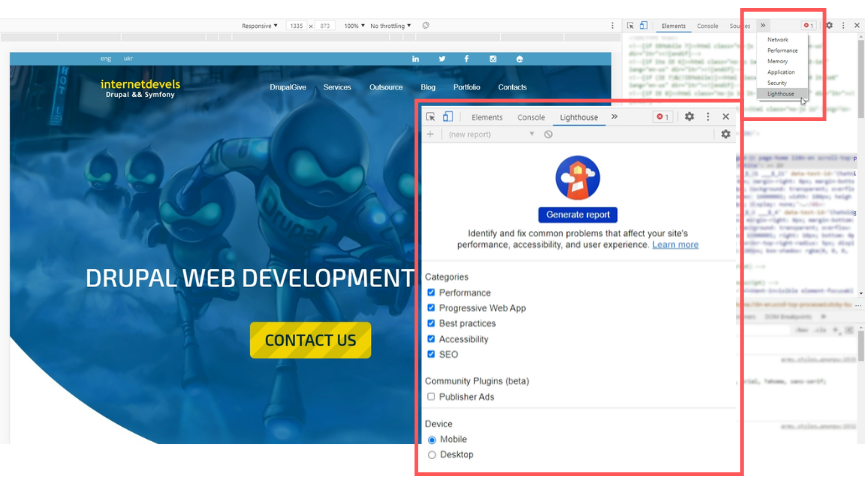Click the internetdevels site logo

coord(140,88)
